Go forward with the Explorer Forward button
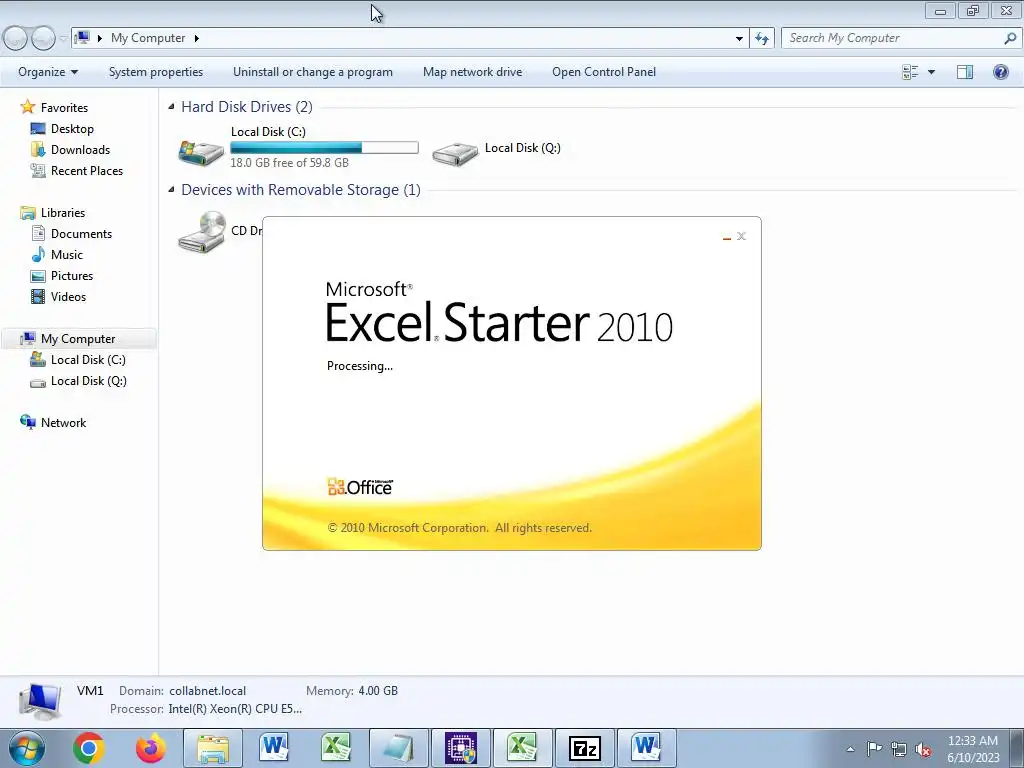This screenshot has width=1024, height=768. pos(43,39)
